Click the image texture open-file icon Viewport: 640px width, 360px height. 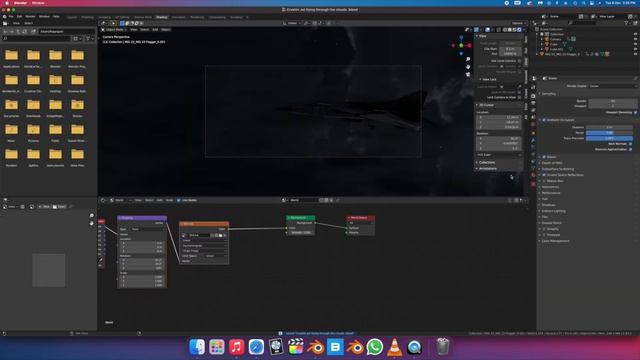220,236
